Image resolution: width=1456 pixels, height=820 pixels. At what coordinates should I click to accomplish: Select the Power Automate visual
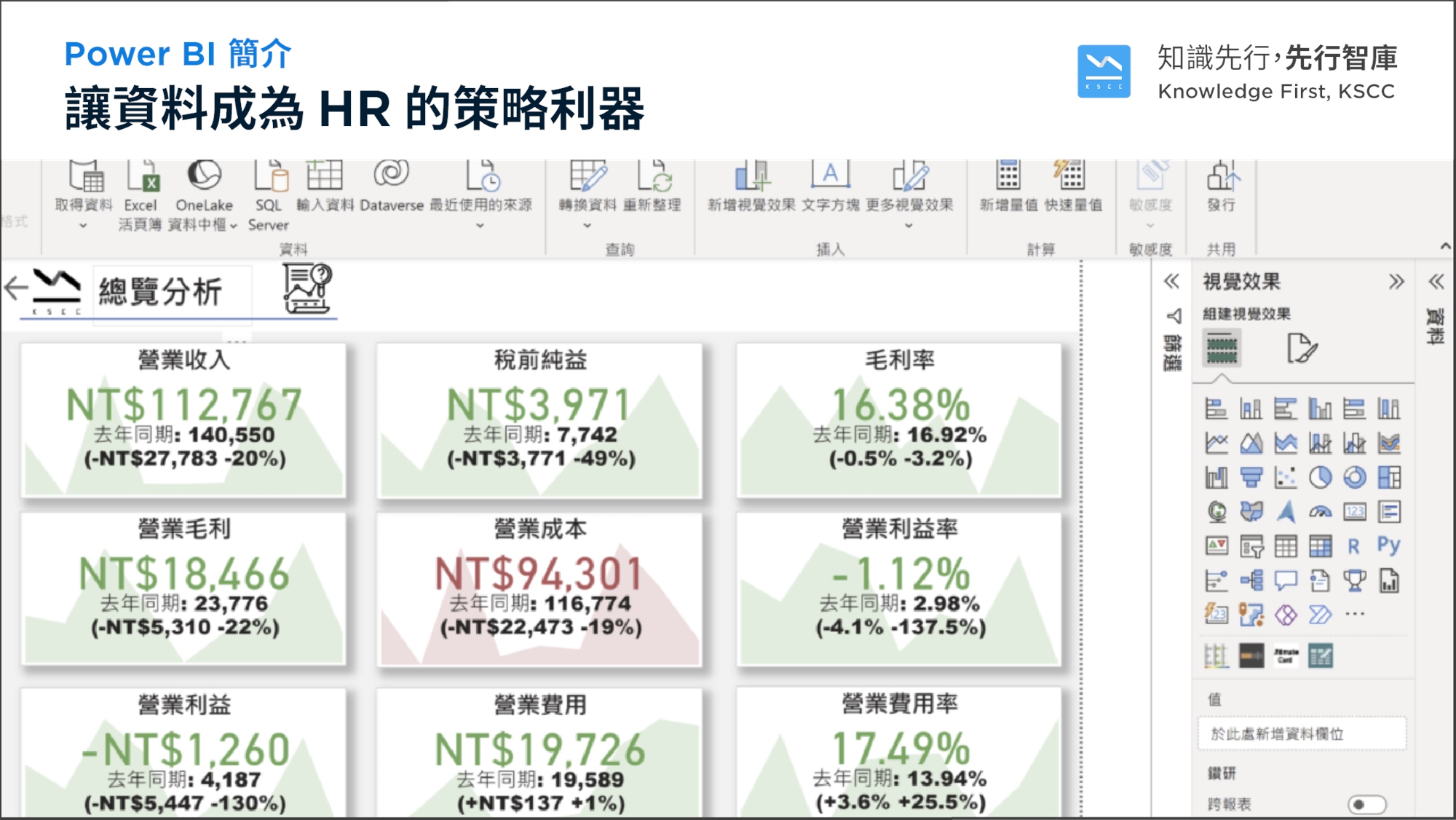1320,615
